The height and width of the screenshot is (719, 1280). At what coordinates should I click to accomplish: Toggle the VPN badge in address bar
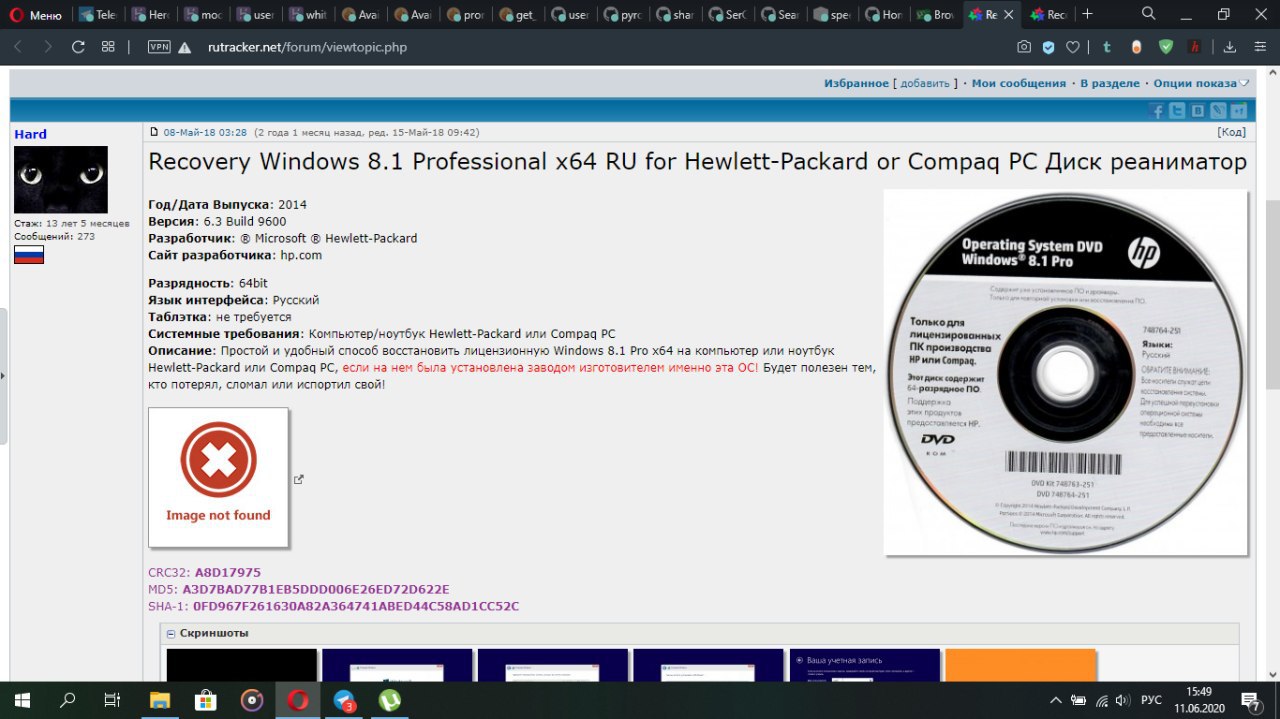coord(159,47)
